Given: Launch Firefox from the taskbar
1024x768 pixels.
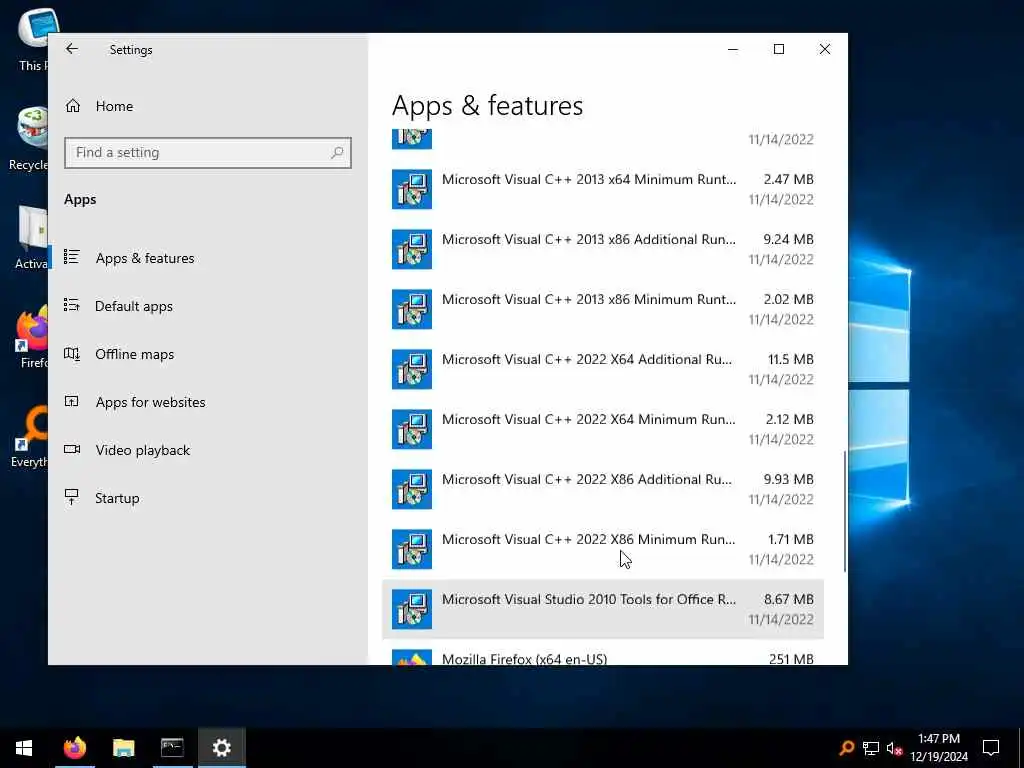Looking at the screenshot, I should coord(74,748).
